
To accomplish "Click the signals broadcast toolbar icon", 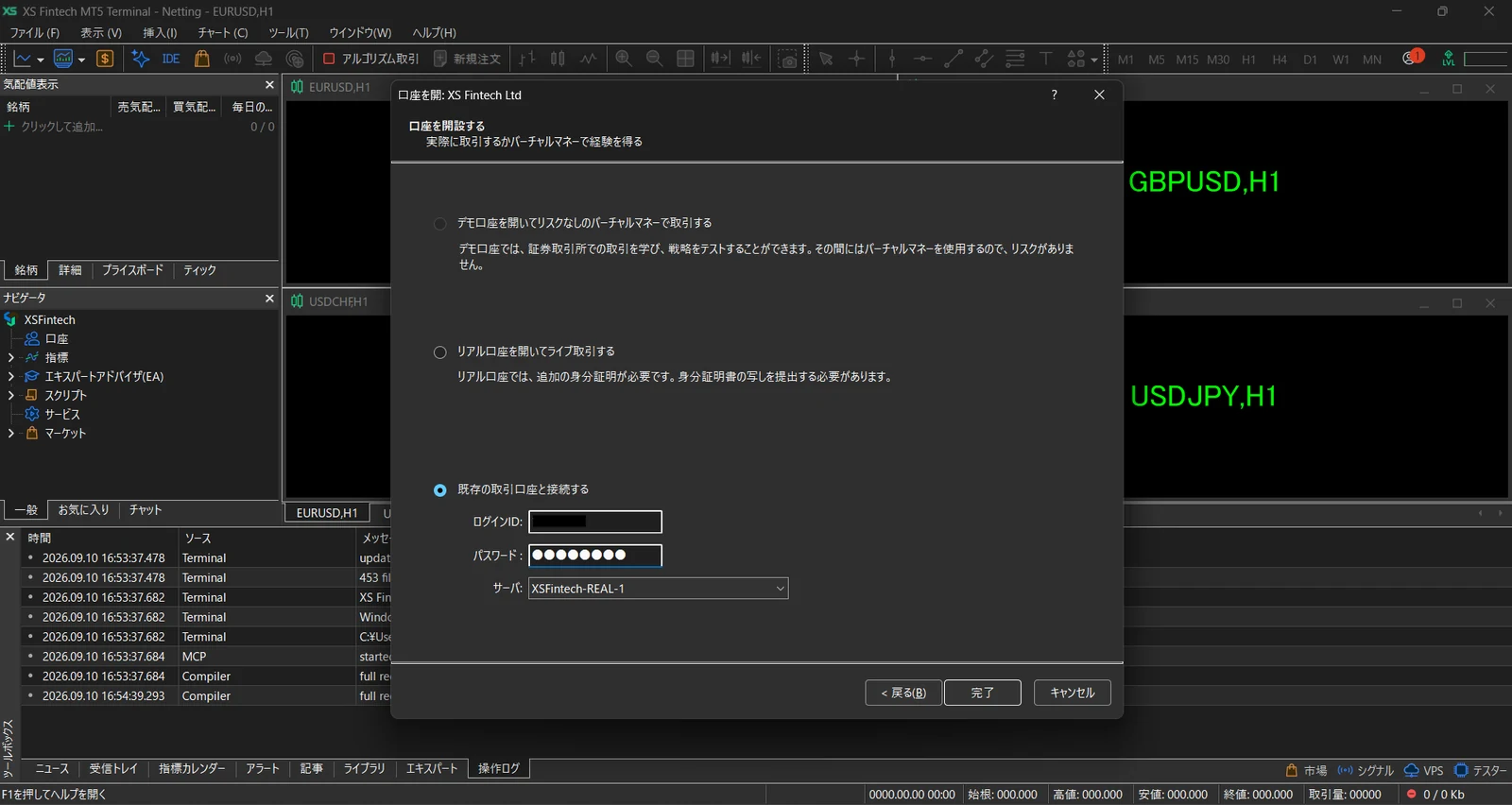I will [232, 59].
